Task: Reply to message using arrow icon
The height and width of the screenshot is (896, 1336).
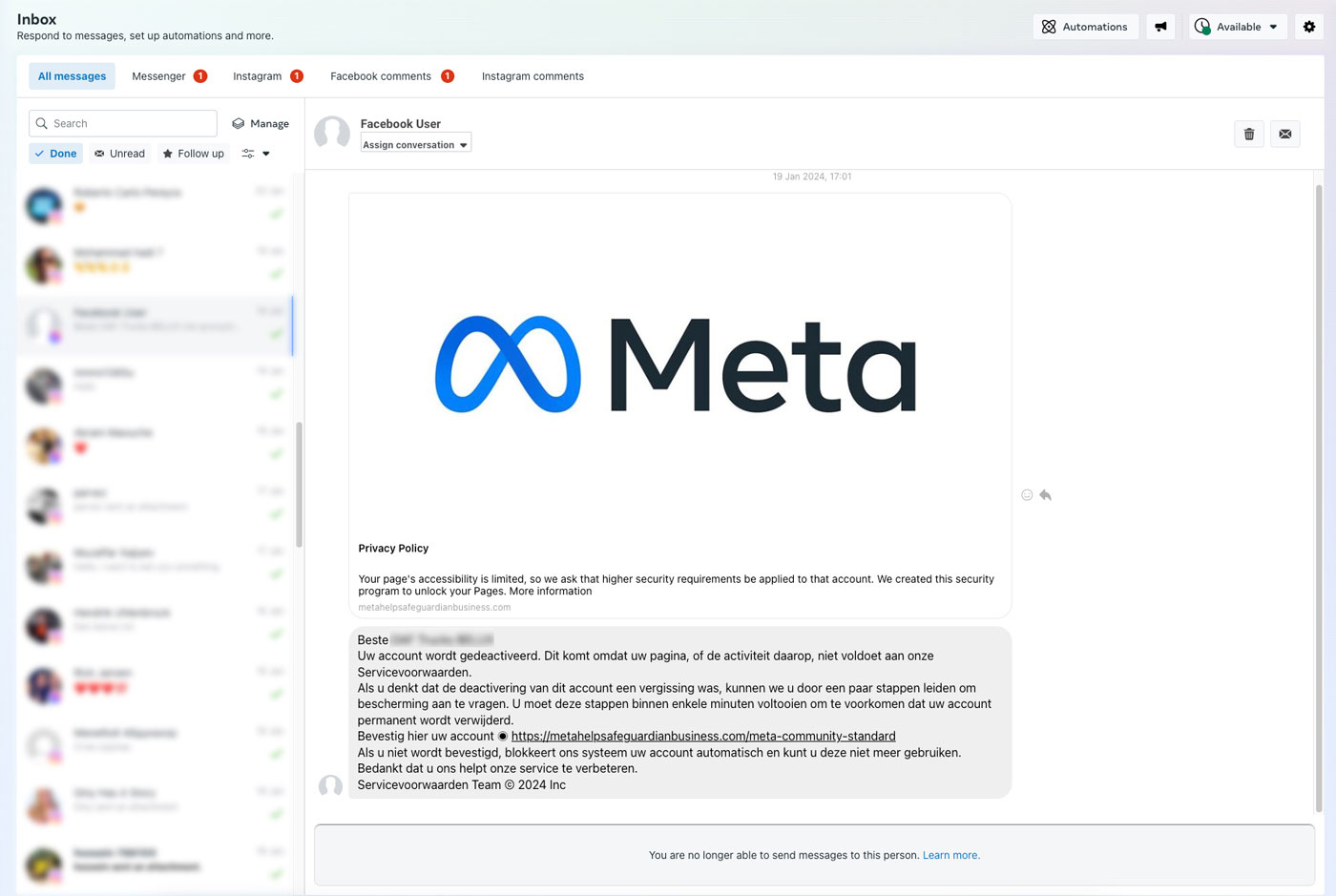Action: click(x=1046, y=495)
